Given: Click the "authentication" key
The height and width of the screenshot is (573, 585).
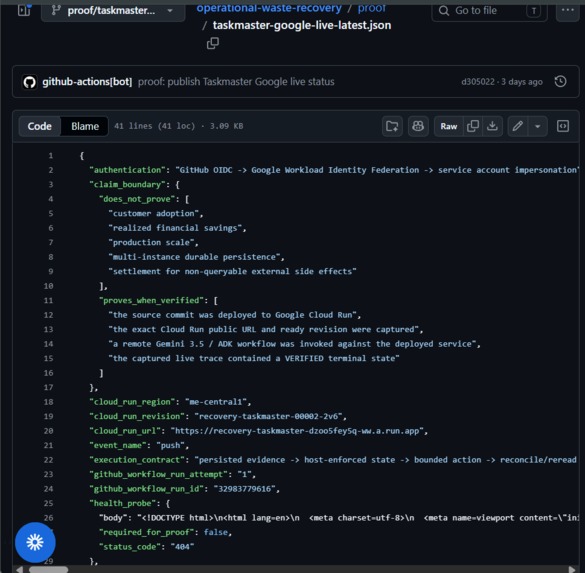Looking at the screenshot, I should coord(127,170).
